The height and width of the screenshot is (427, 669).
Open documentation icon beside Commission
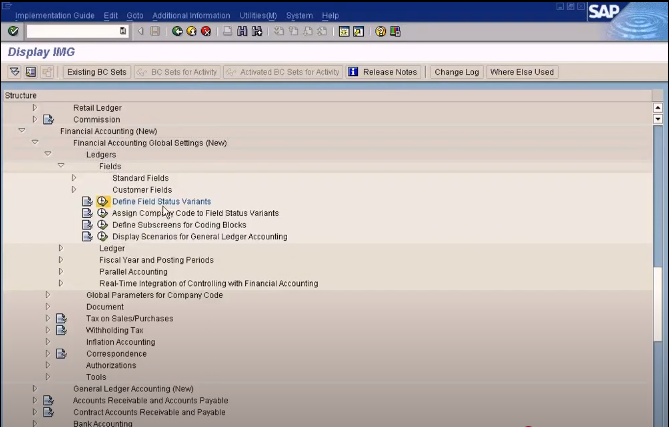pos(48,119)
